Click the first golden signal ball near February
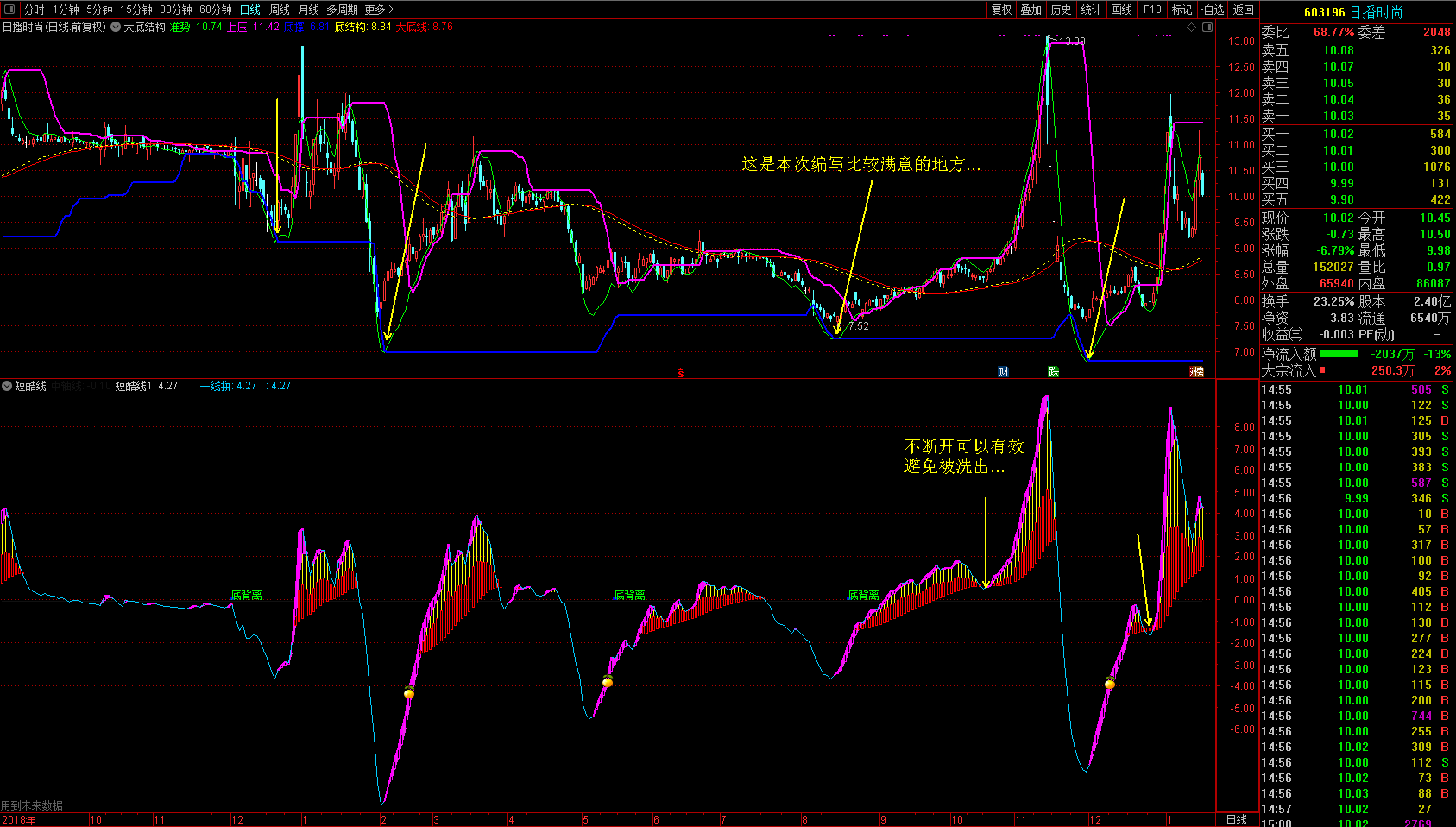This screenshot has height=827, width=1456. [409, 692]
